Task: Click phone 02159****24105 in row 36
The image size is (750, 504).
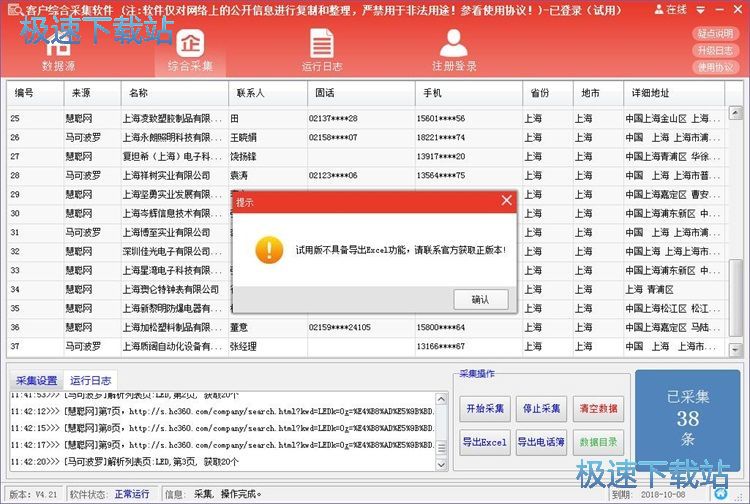Action: (340, 328)
